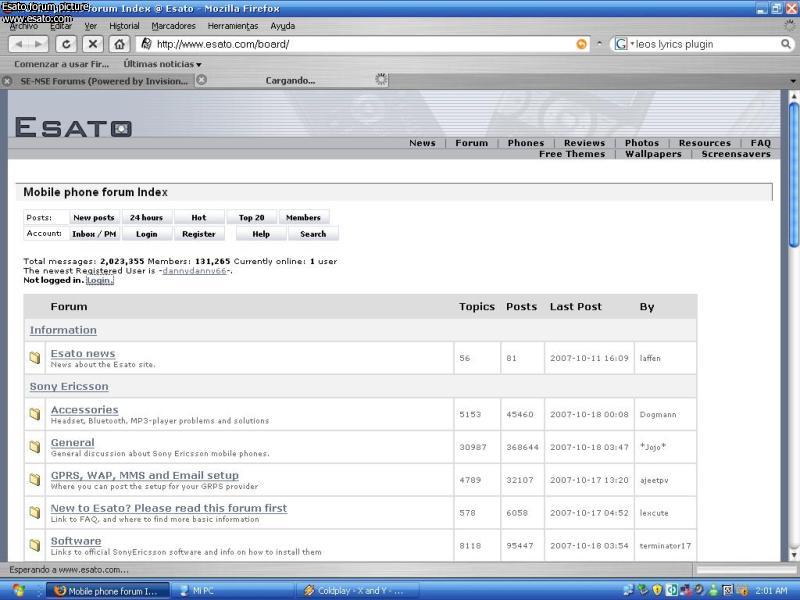Screen dimensions: 800x600
Task: Reload the current page
Action: click(66, 44)
